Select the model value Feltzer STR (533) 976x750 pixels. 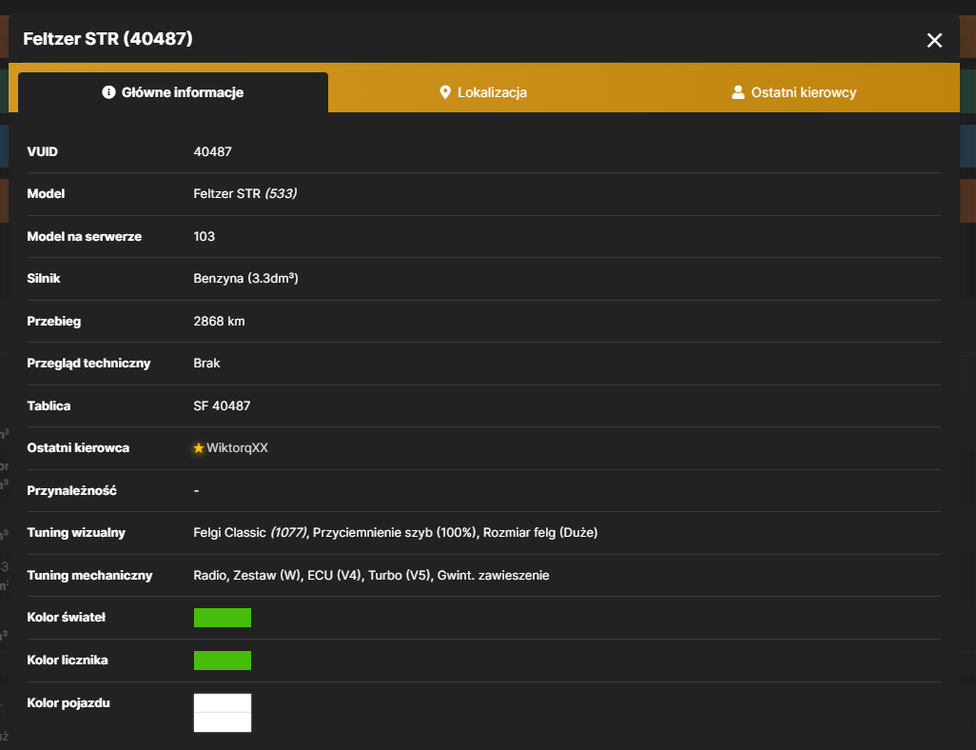tap(245, 194)
